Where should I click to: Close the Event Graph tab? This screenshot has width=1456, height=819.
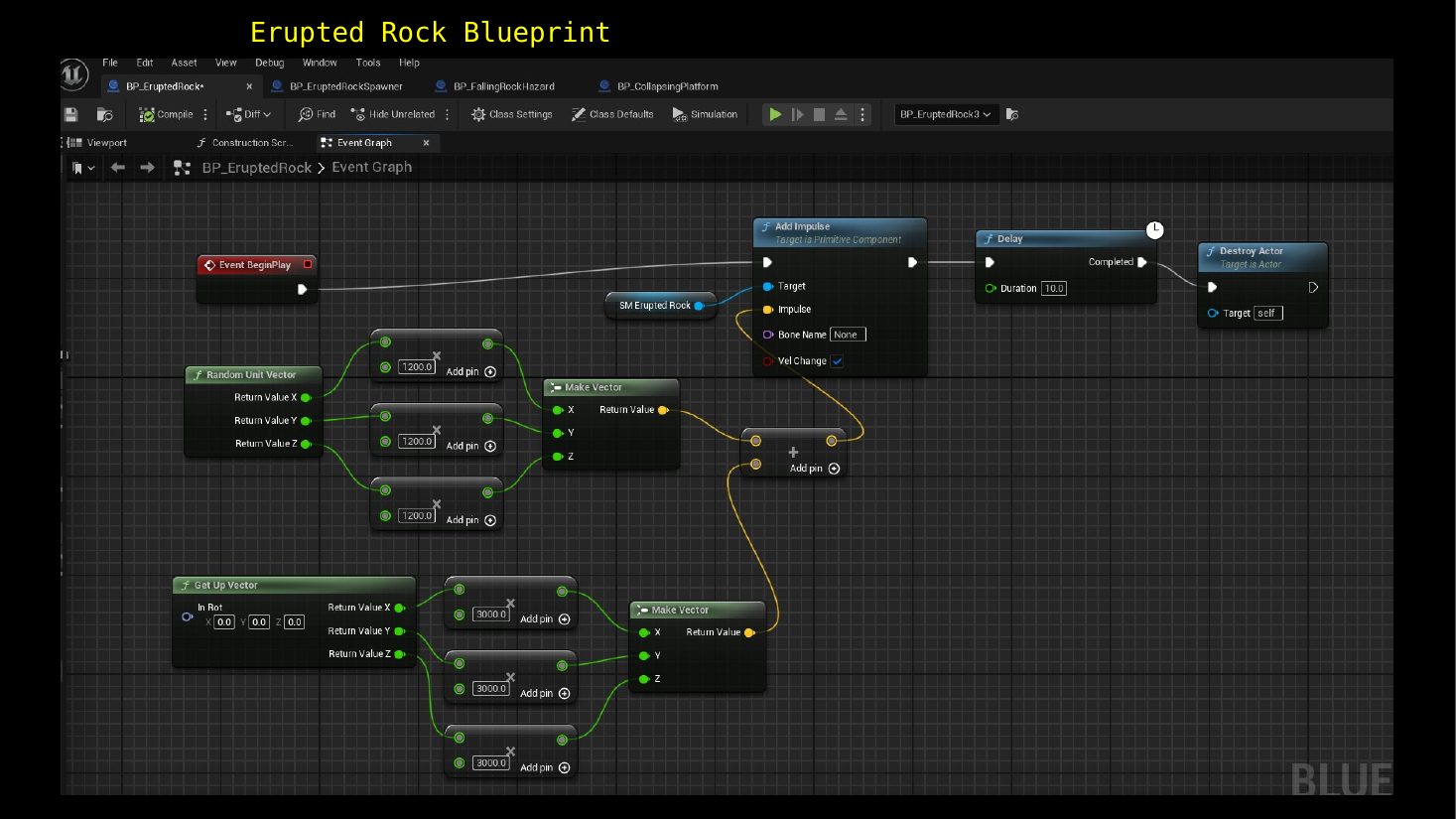click(x=427, y=143)
